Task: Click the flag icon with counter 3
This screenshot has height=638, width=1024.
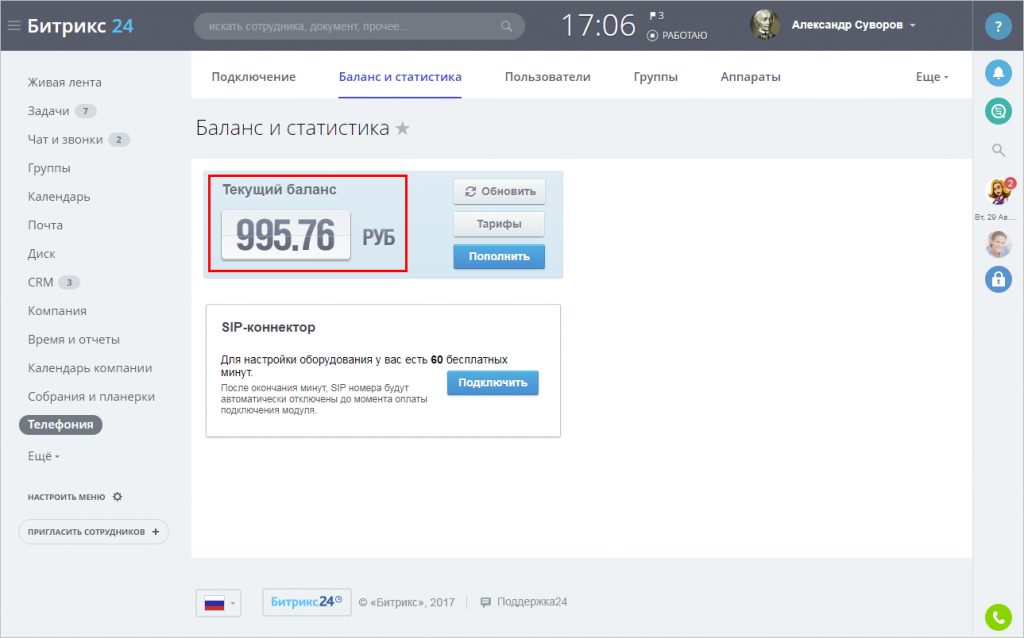Action: (x=656, y=16)
